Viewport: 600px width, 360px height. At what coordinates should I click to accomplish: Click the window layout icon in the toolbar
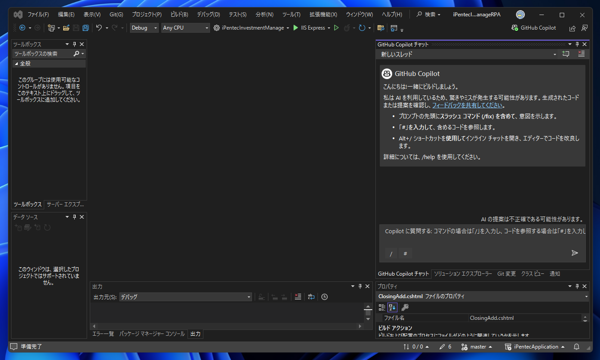click(394, 28)
